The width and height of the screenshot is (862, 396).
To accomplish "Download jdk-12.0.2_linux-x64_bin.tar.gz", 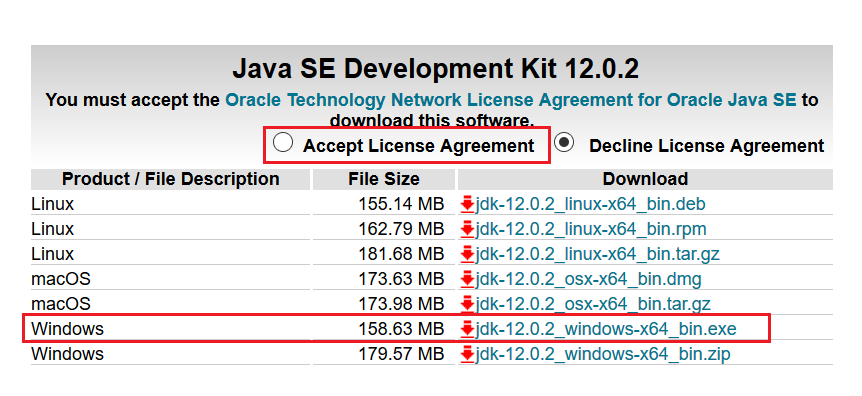I will (598, 254).
